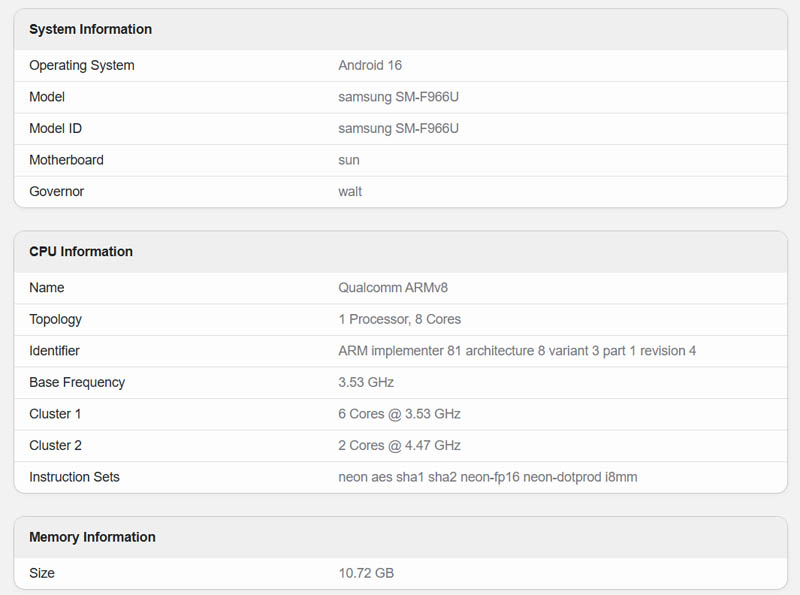The image size is (800, 595).
Task: Click the System Information section header
Action: point(91,29)
